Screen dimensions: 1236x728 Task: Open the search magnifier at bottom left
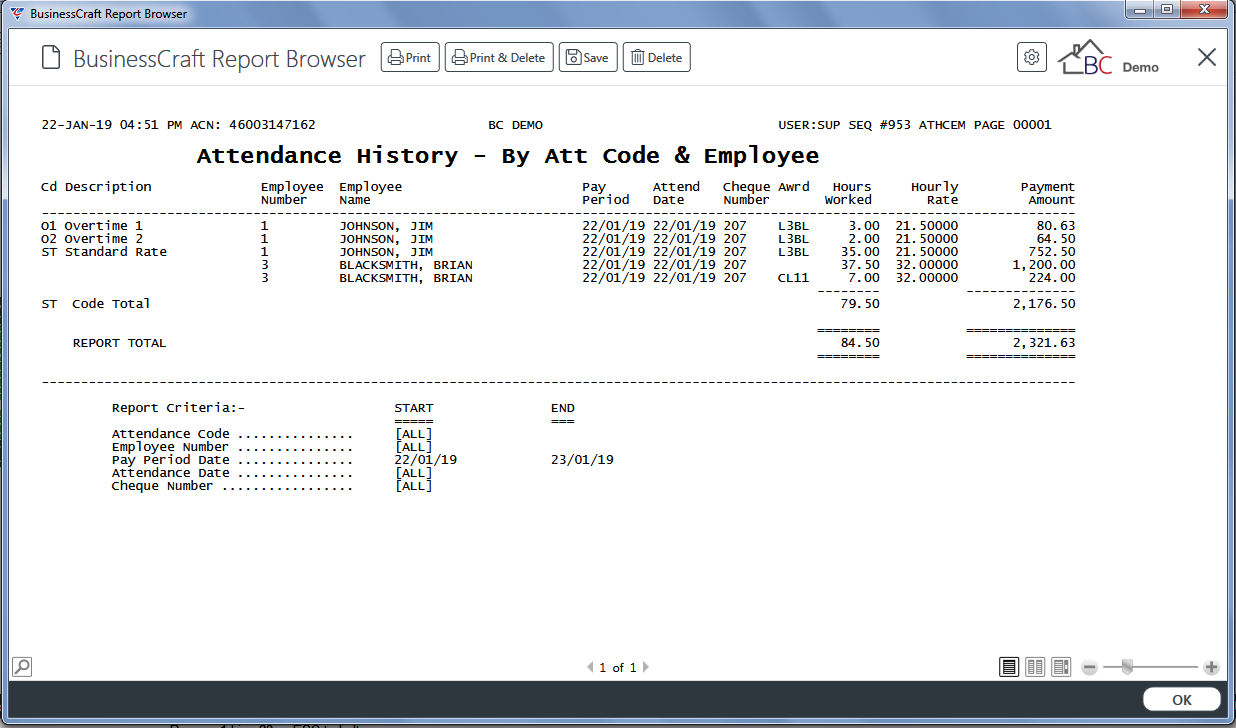21,666
